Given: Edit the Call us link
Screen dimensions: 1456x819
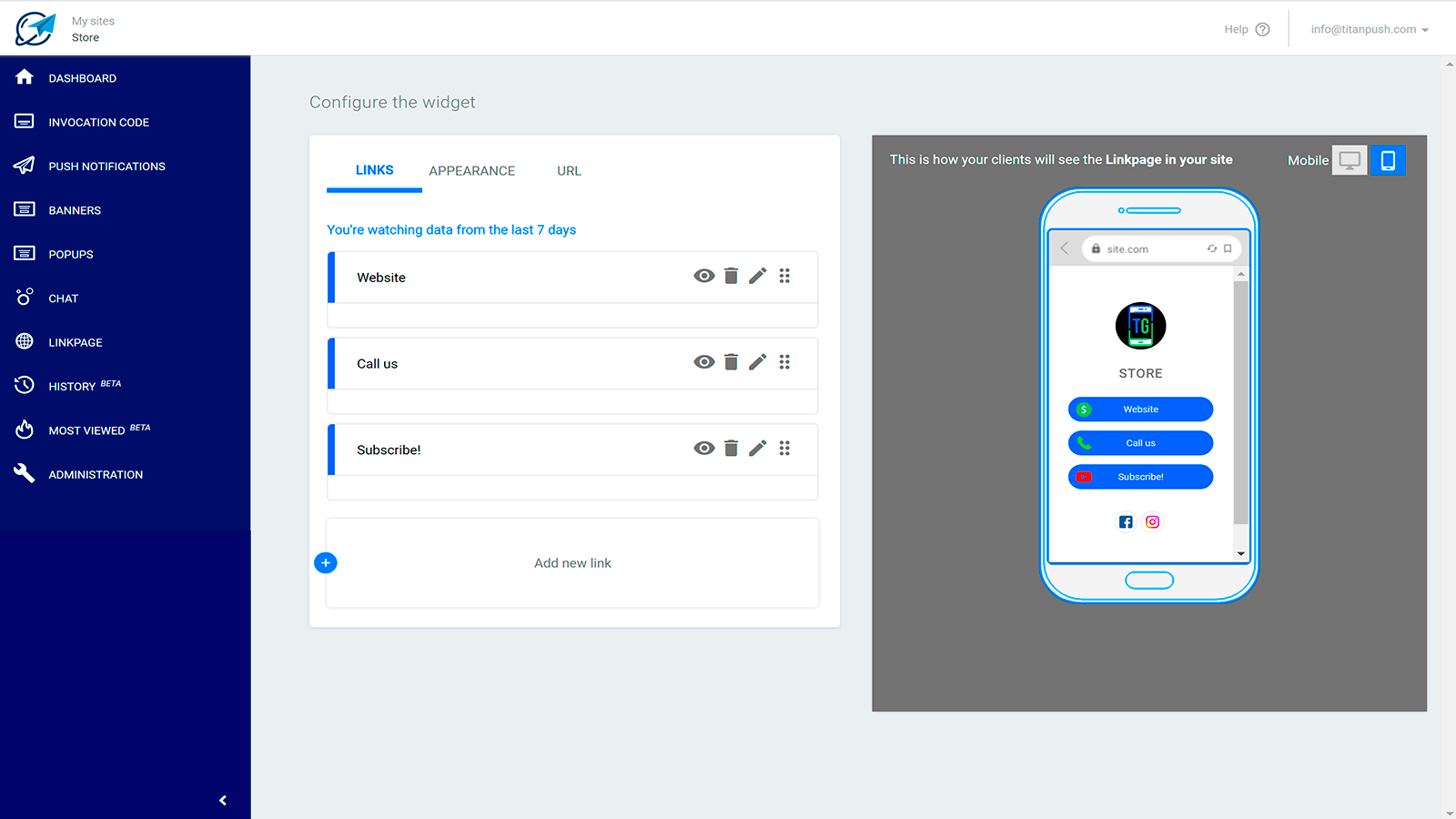Looking at the screenshot, I should (x=757, y=362).
